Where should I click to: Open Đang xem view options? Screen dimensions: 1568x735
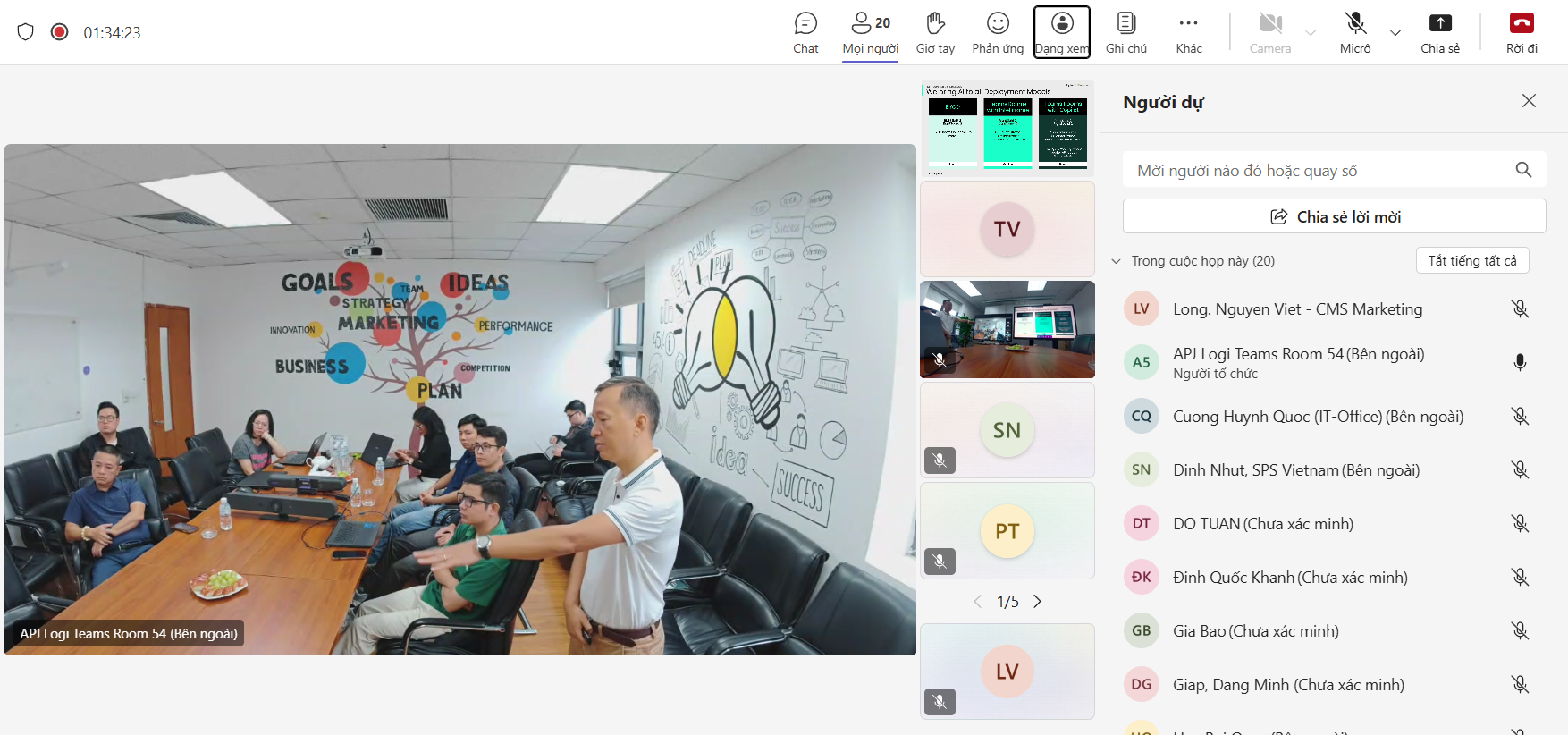[1062, 32]
